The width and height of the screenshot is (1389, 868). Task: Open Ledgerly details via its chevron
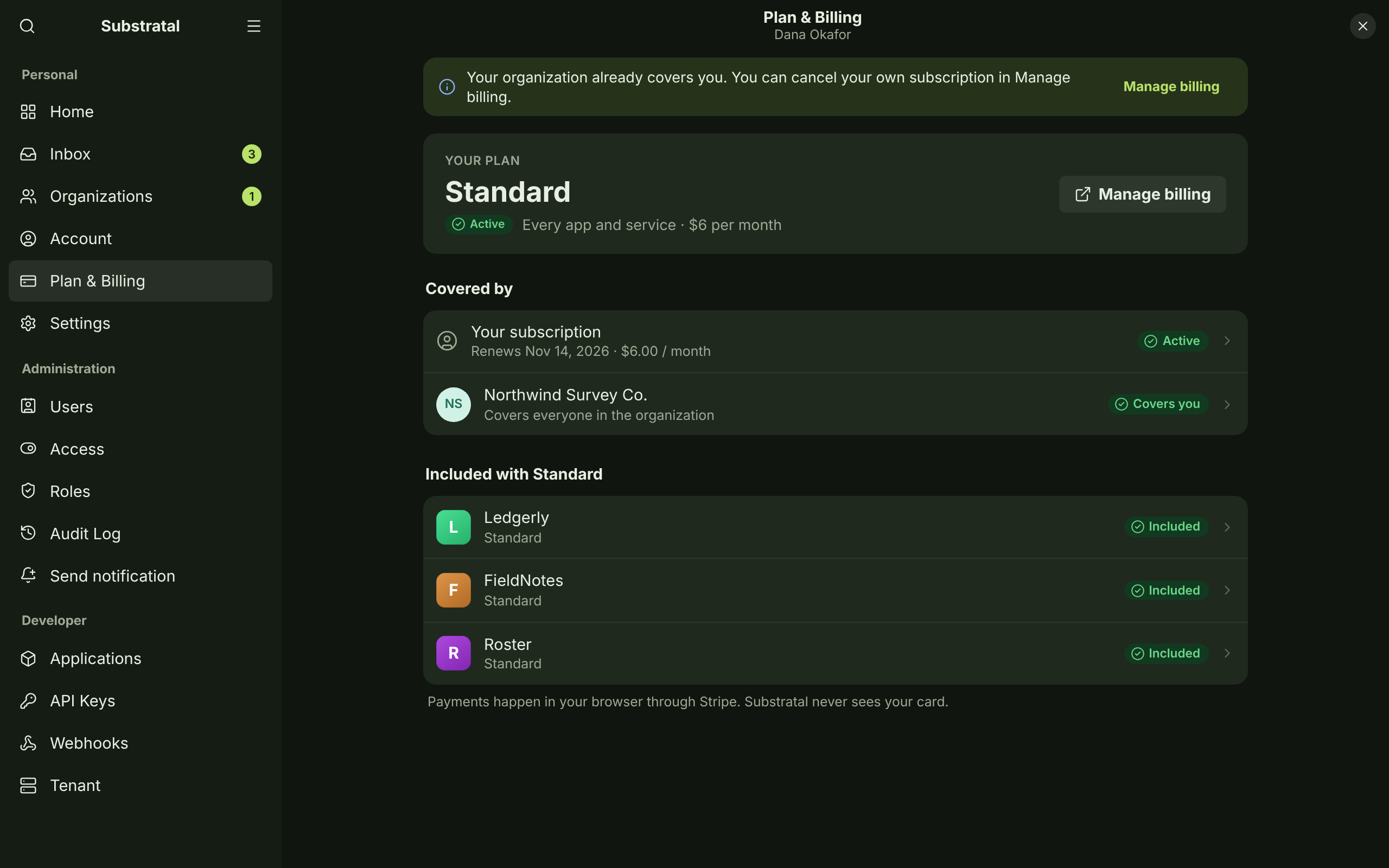[x=1227, y=527]
